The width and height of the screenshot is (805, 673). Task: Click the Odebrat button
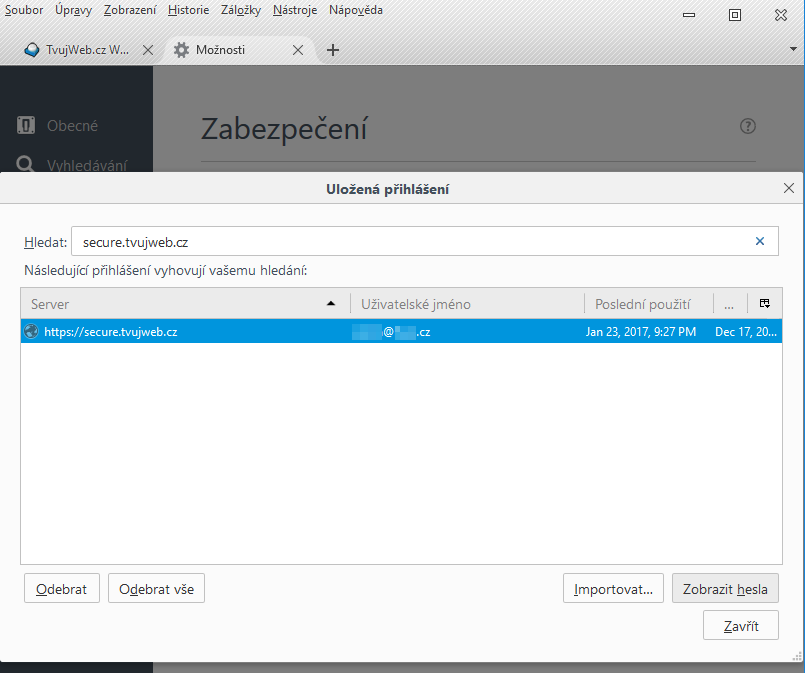tap(61, 589)
